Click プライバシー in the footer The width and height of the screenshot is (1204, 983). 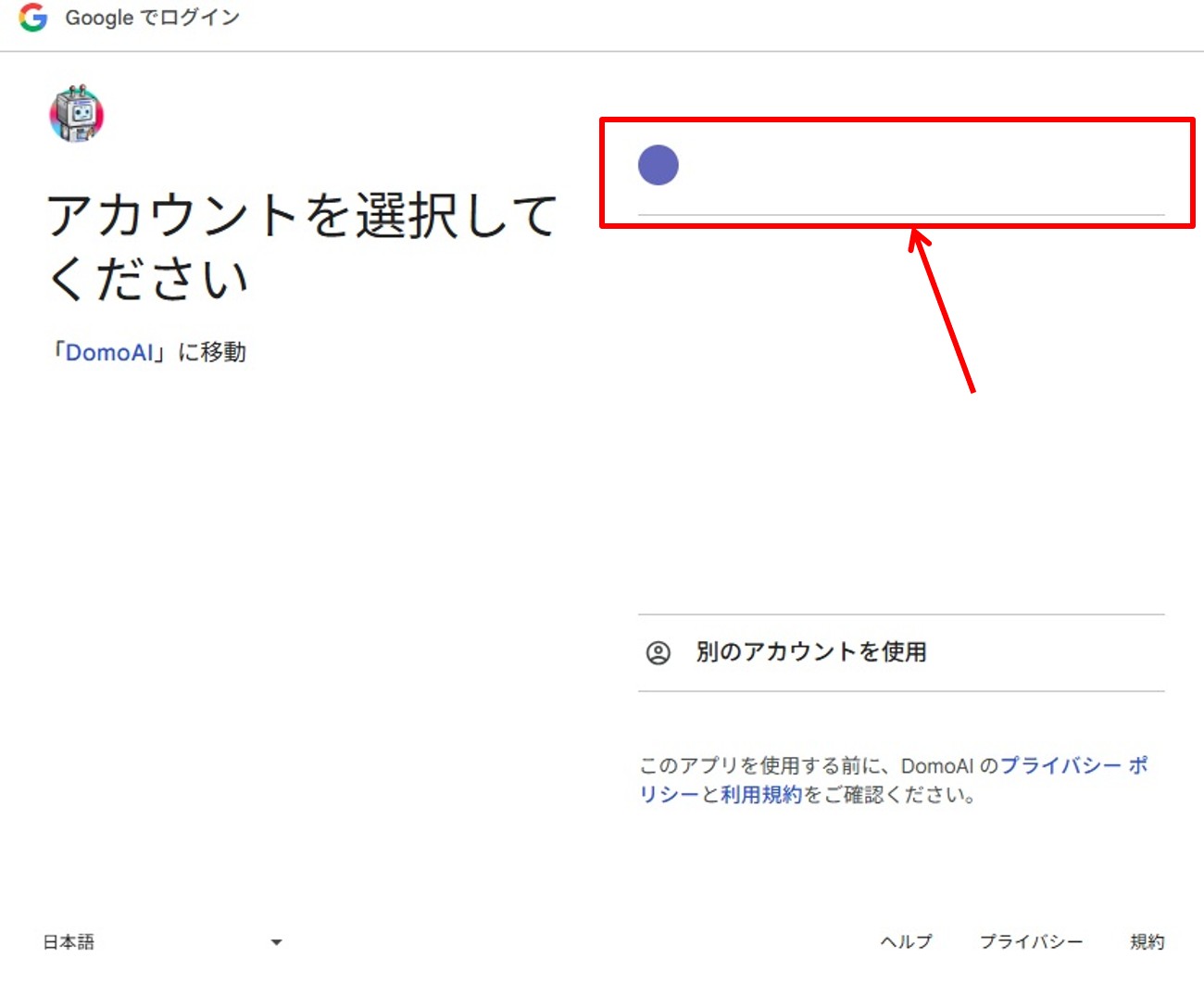[x=1031, y=942]
